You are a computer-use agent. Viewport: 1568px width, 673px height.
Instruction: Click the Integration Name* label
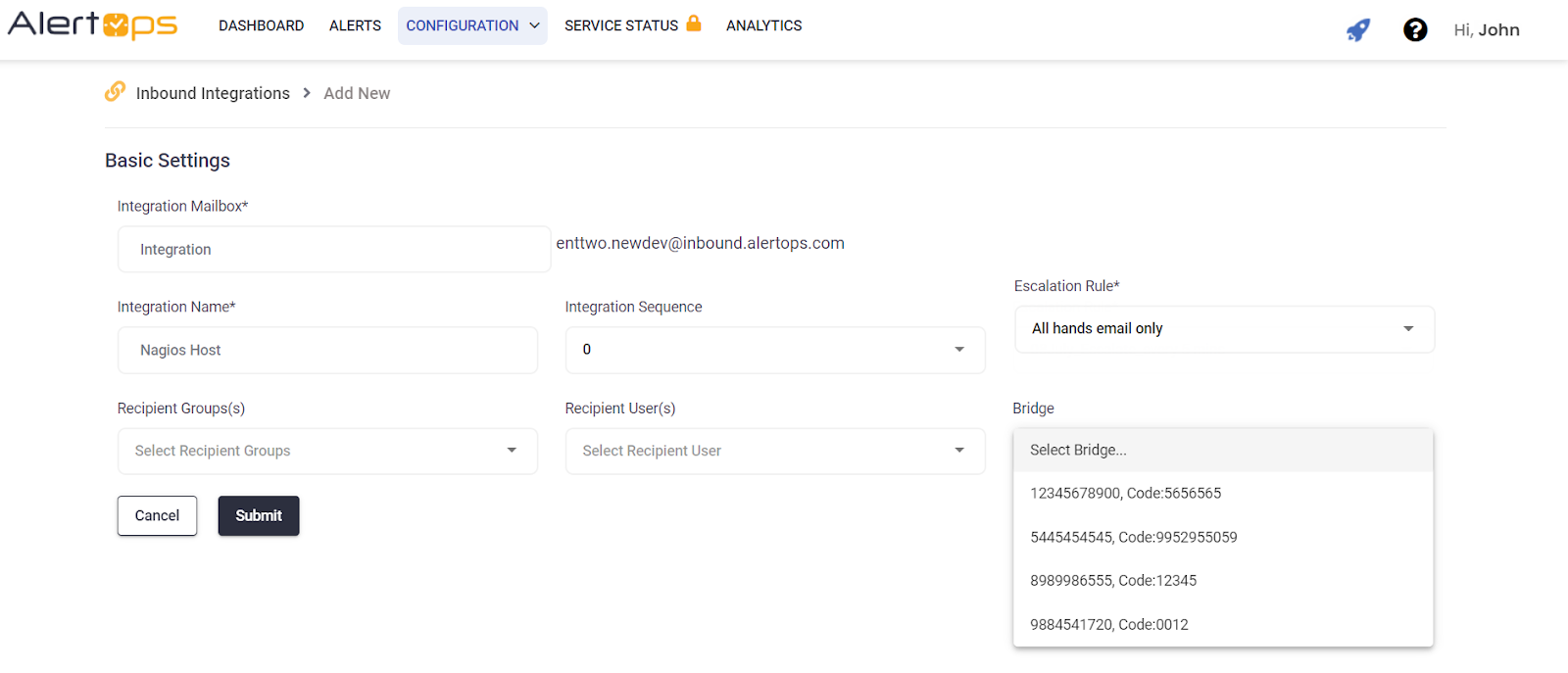point(176,307)
